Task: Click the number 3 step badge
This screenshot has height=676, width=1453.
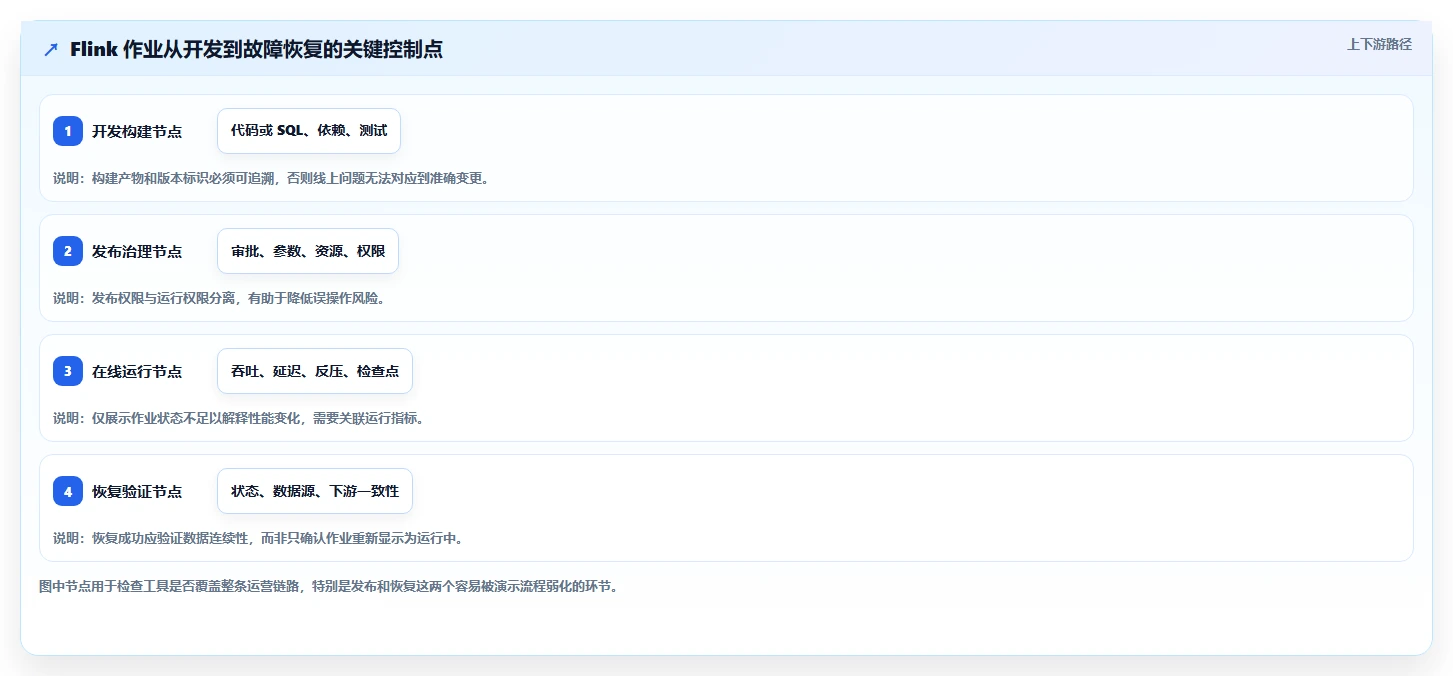Action: pos(68,371)
